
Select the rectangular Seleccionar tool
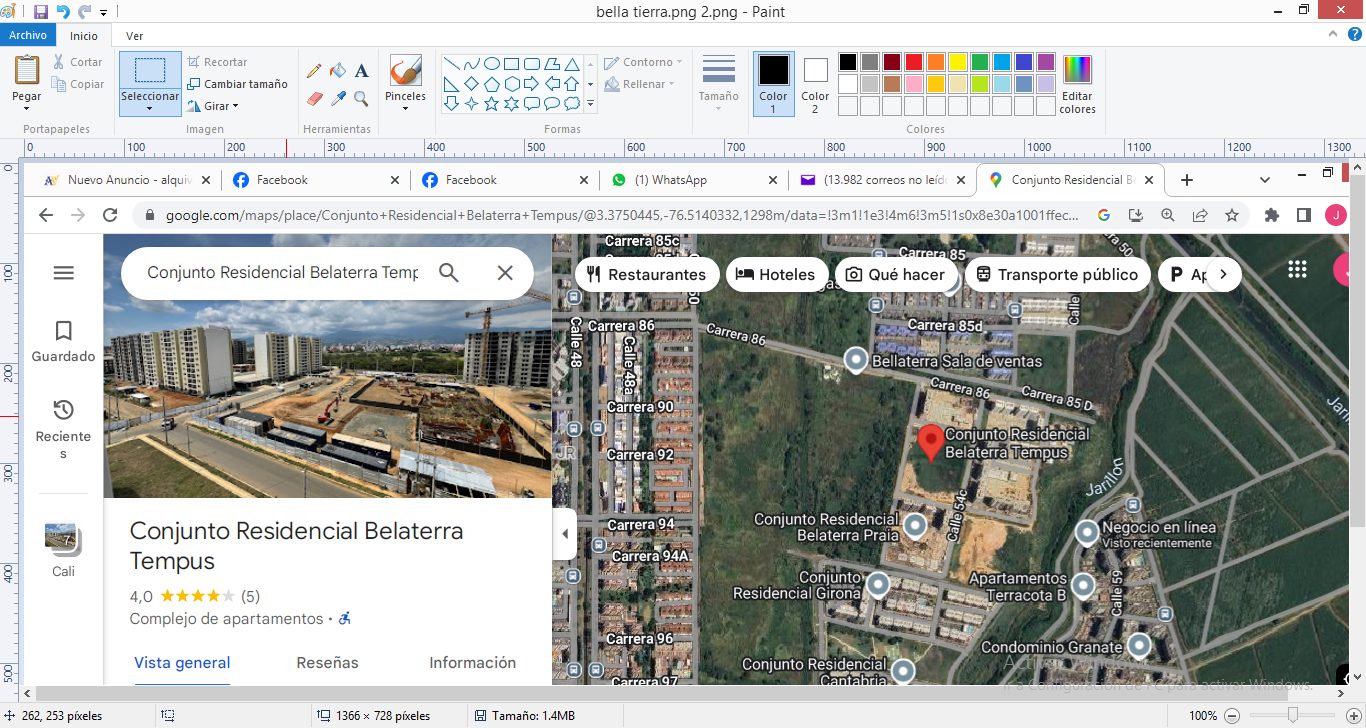click(x=150, y=70)
